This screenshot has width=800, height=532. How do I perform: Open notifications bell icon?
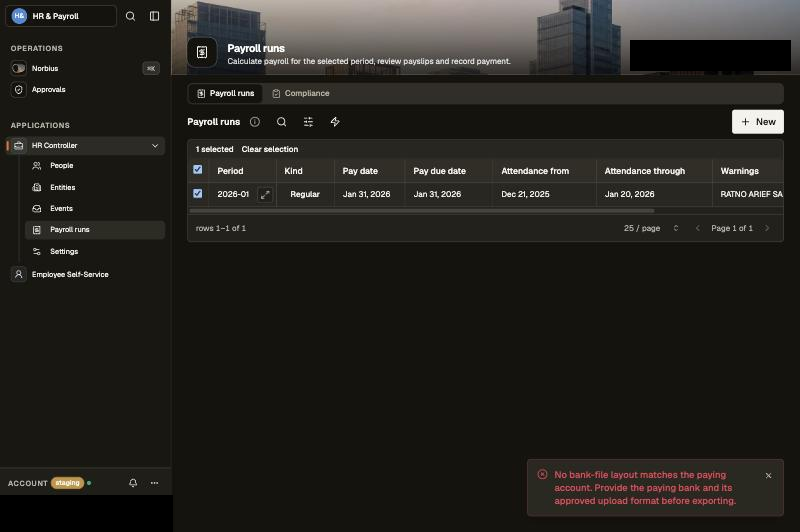(x=133, y=483)
